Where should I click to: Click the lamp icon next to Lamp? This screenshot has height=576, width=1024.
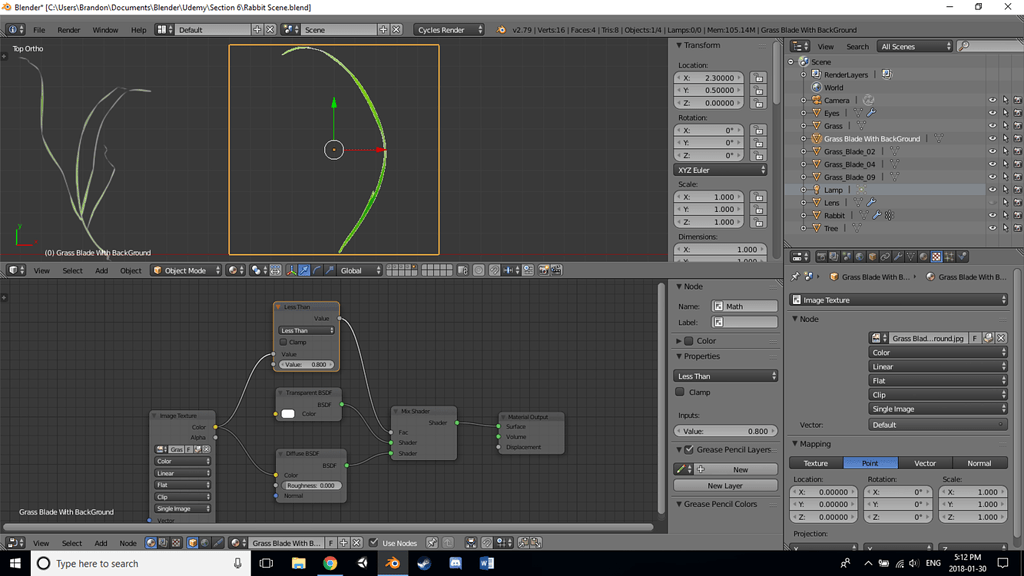coord(817,189)
